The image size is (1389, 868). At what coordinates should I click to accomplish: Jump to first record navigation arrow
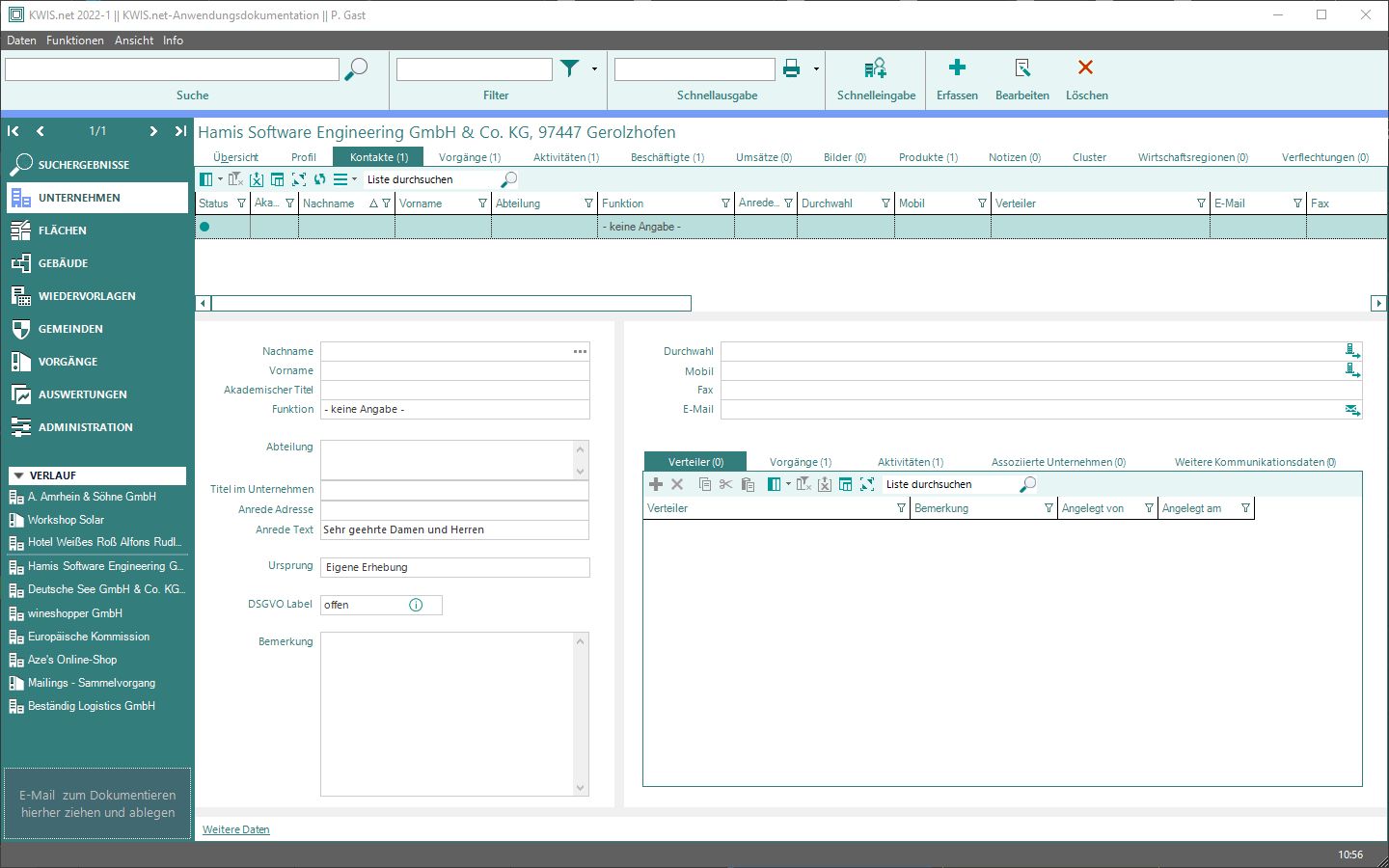(14, 131)
